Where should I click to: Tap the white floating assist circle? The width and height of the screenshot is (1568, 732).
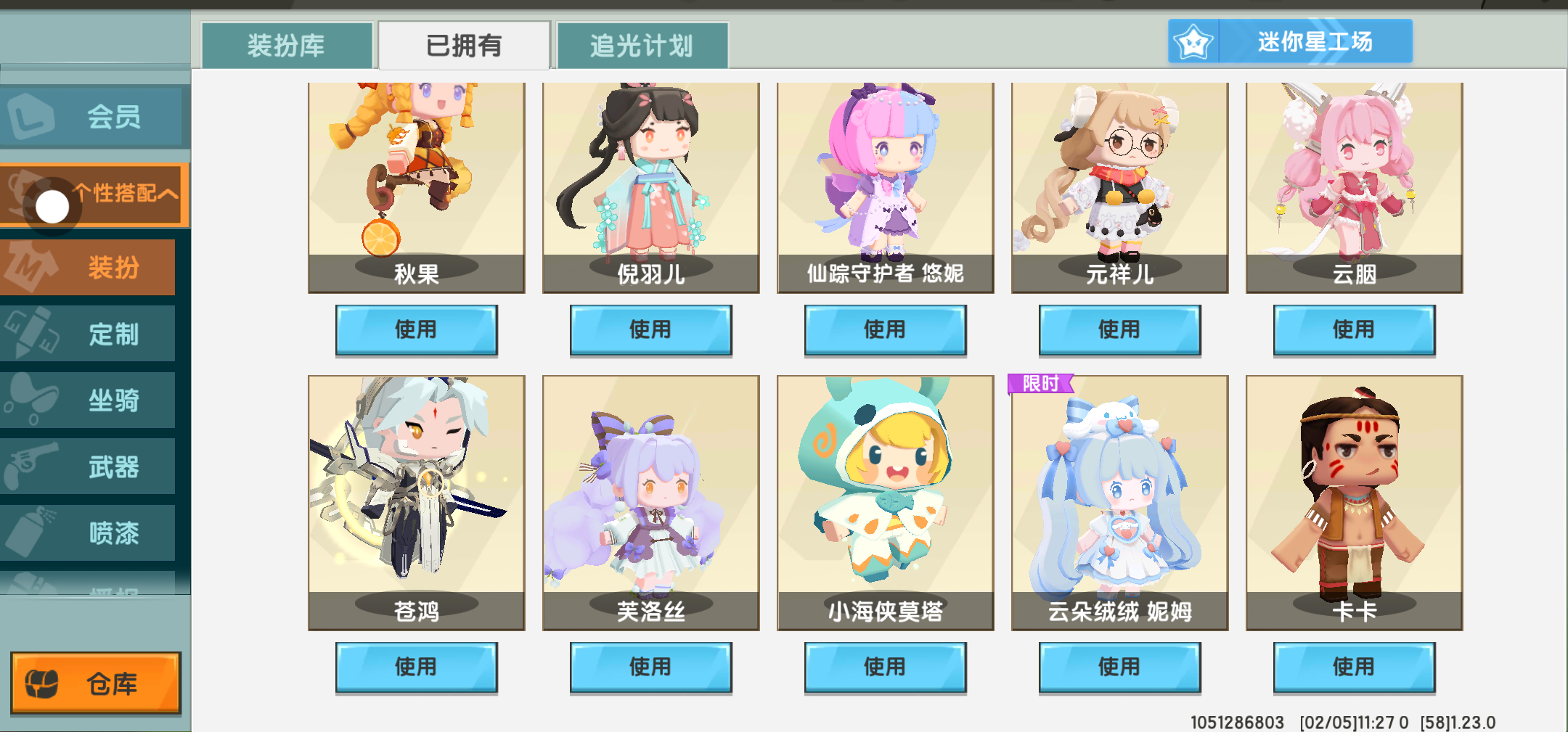52,207
